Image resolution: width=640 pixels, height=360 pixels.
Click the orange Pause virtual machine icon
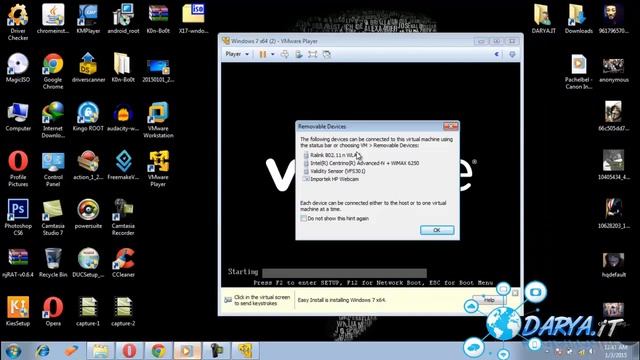pos(263,54)
